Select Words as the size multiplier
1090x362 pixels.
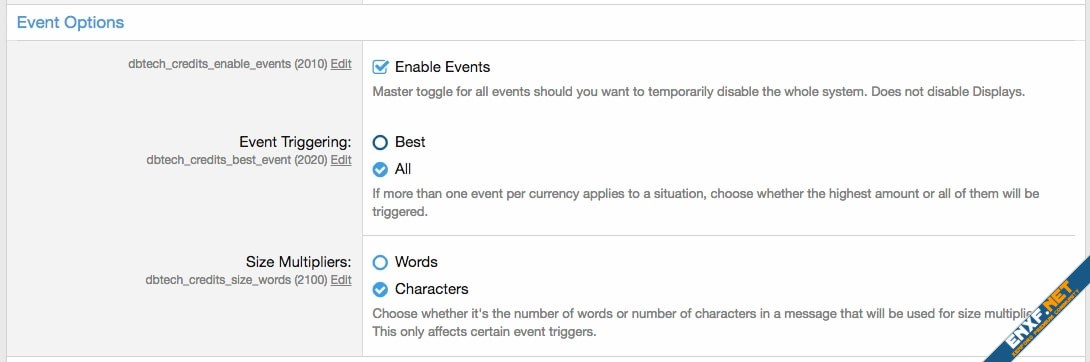pos(380,263)
